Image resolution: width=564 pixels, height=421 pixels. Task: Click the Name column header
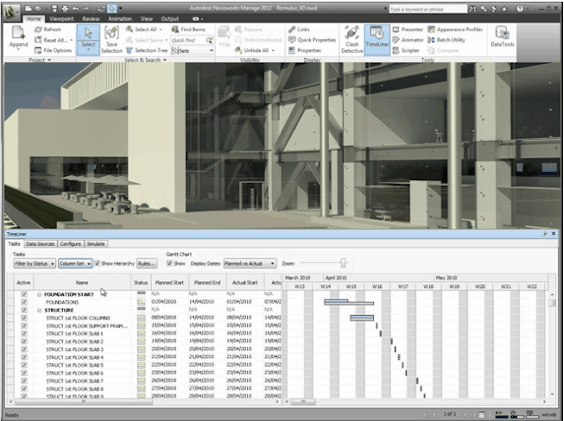tap(82, 282)
